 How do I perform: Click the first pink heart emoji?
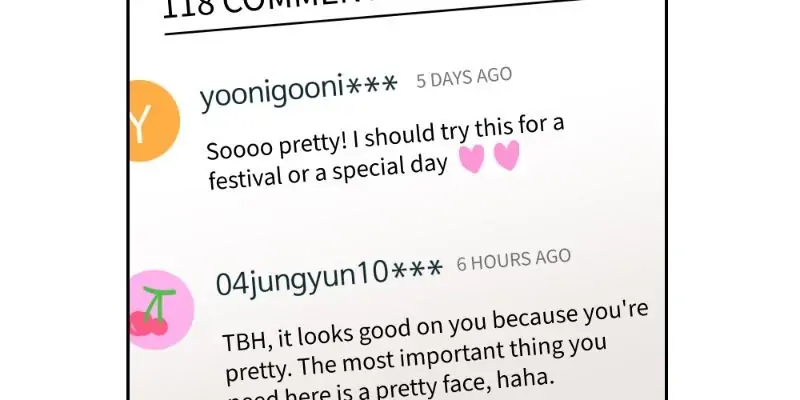point(471,159)
